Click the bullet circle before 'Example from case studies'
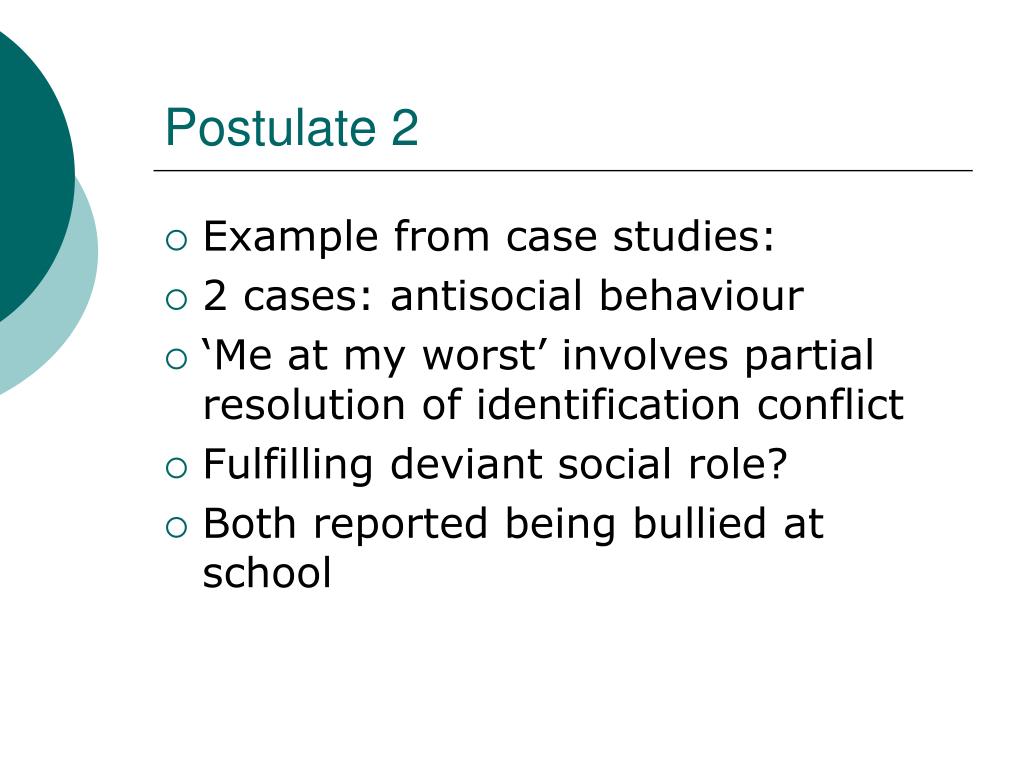 (176, 240)
